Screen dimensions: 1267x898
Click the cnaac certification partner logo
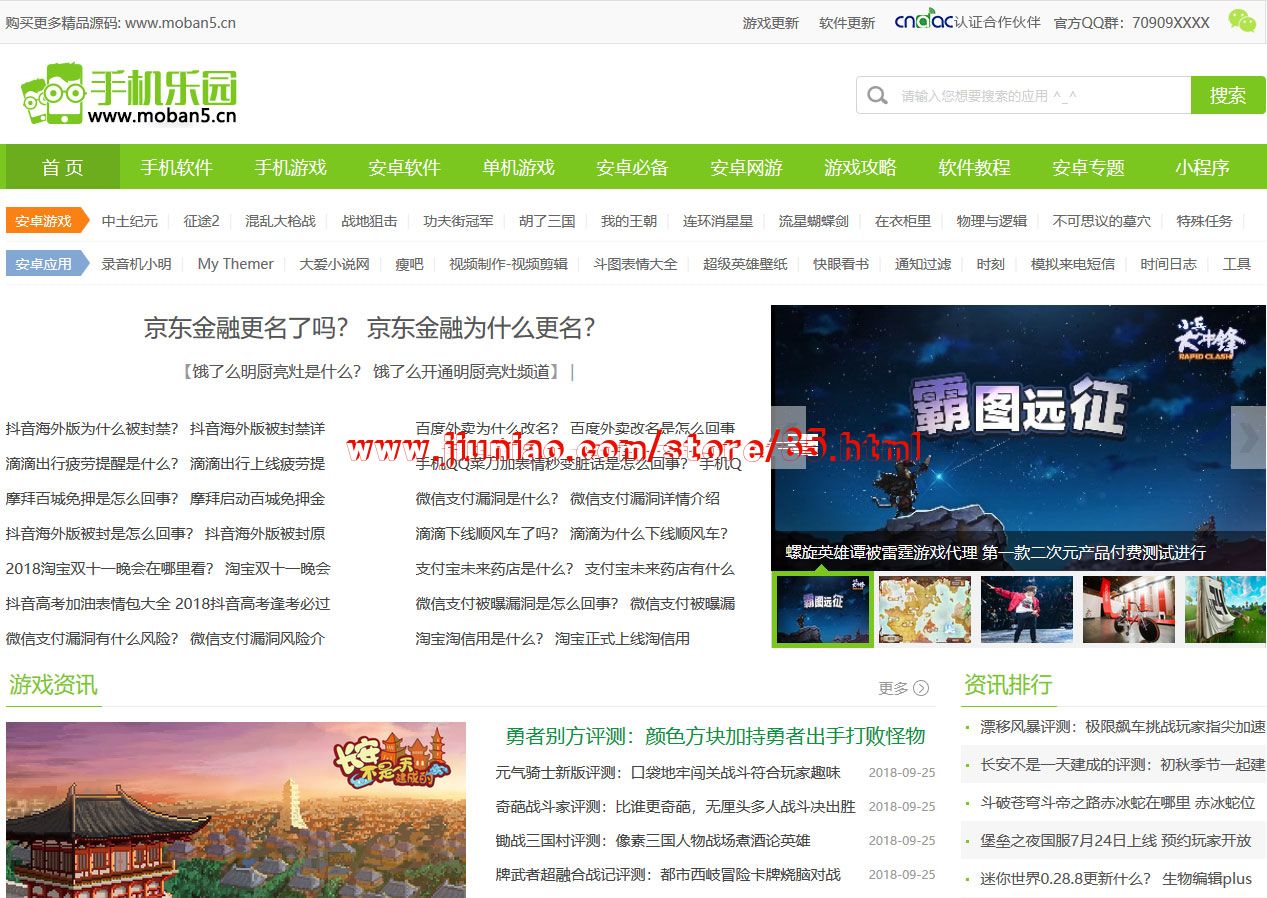pos(923,22)
